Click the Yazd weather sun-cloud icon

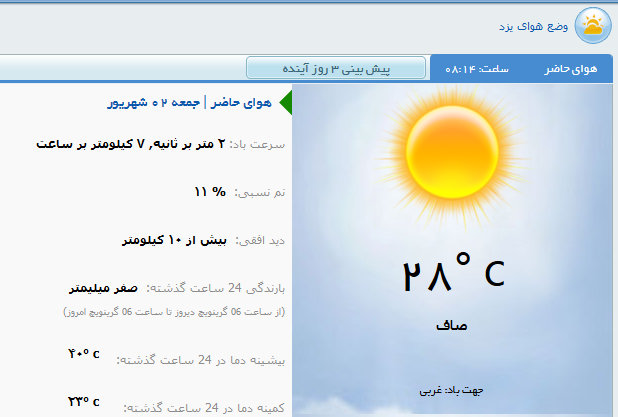coord(593,25)
